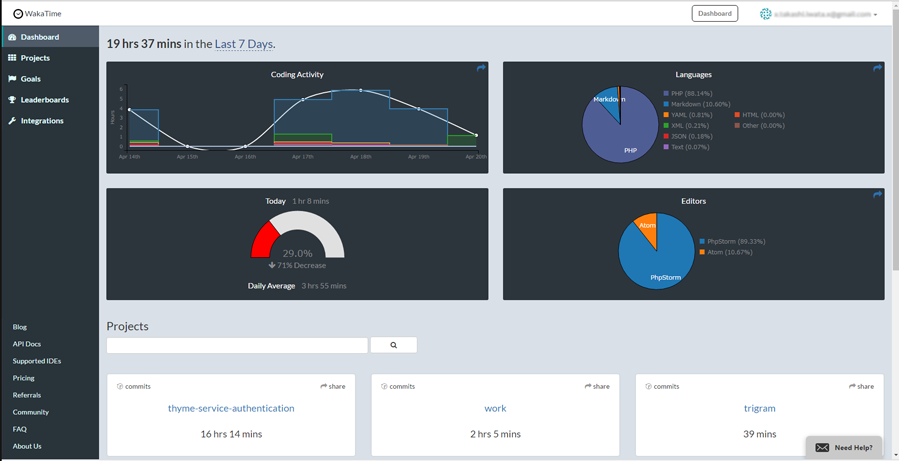
Task: Click the Atom slice of Editors pie
Action: coord(648,224)
